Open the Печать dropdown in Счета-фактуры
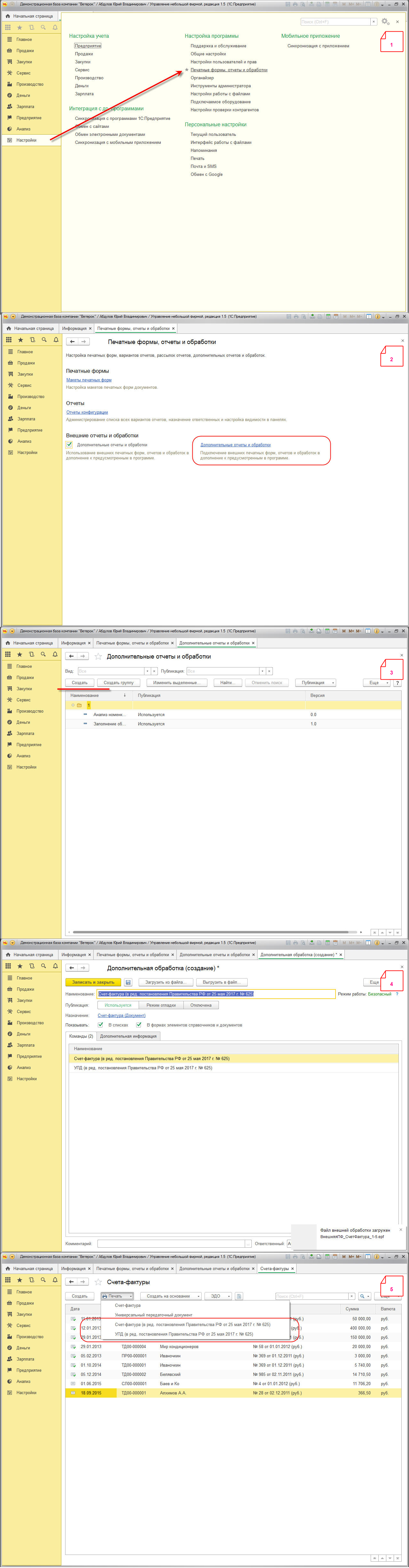The image size is (409, 1568). (117, 1296)
